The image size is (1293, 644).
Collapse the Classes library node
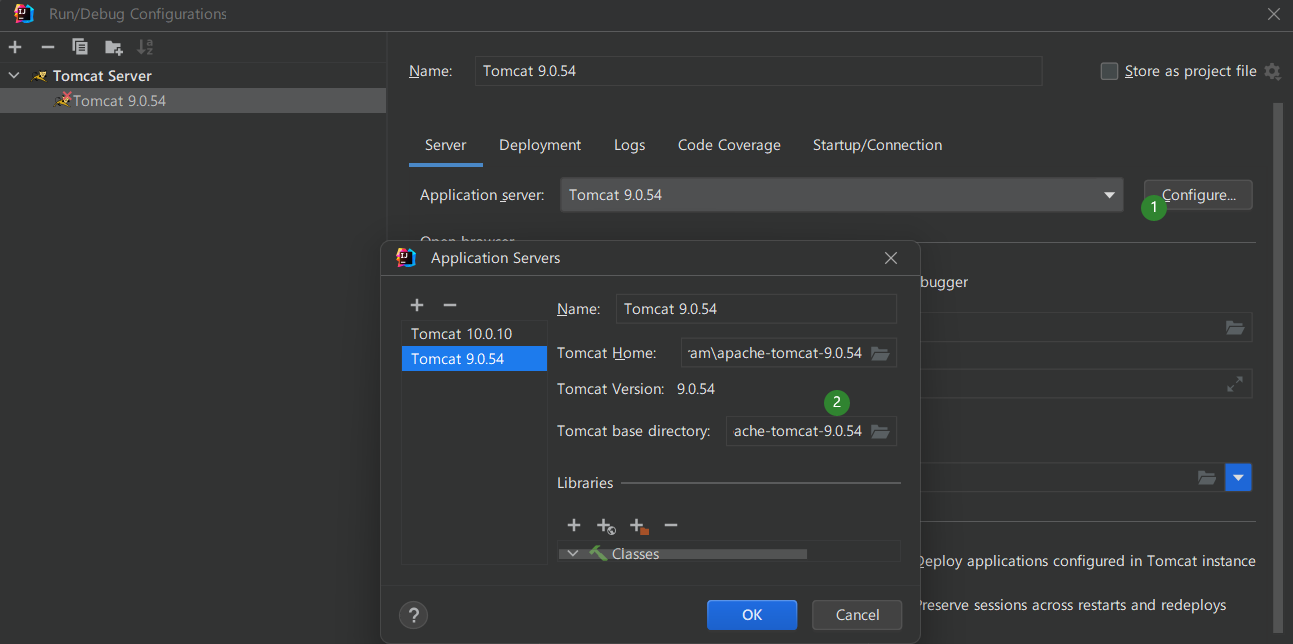[573, 553]
